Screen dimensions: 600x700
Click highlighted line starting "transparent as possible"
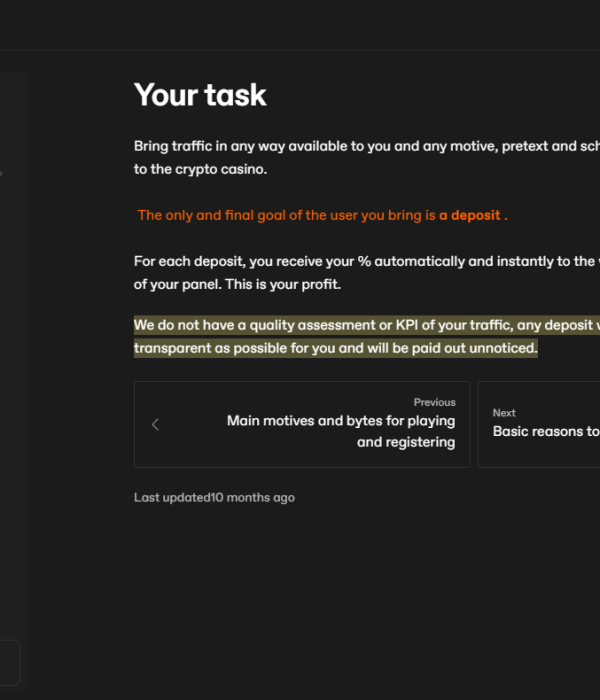tap(335, 348)
